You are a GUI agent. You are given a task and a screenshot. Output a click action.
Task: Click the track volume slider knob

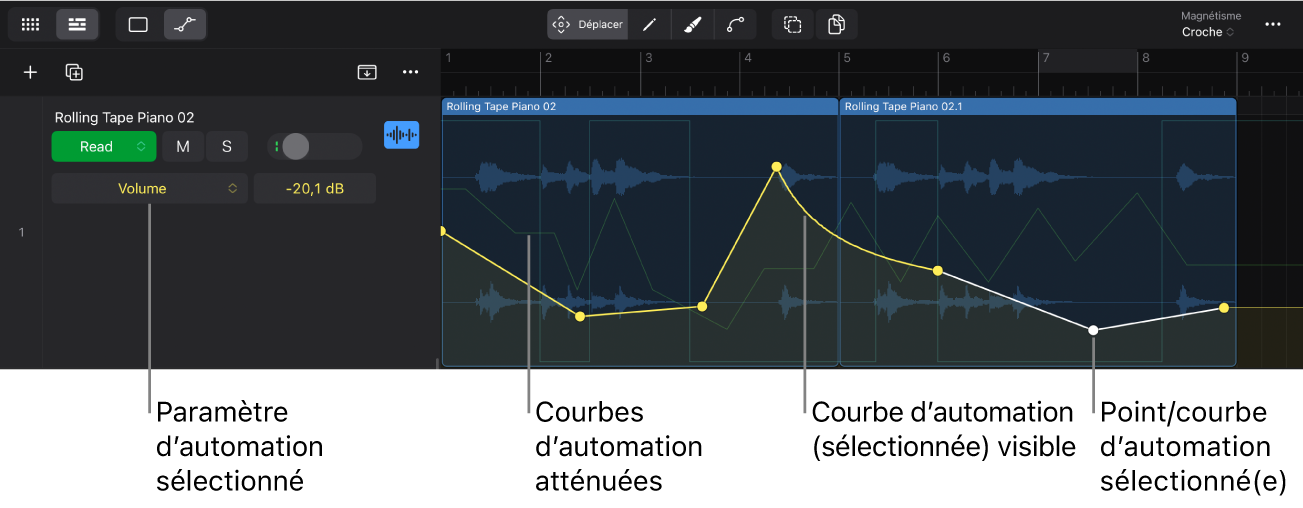(x=295, y=147)
